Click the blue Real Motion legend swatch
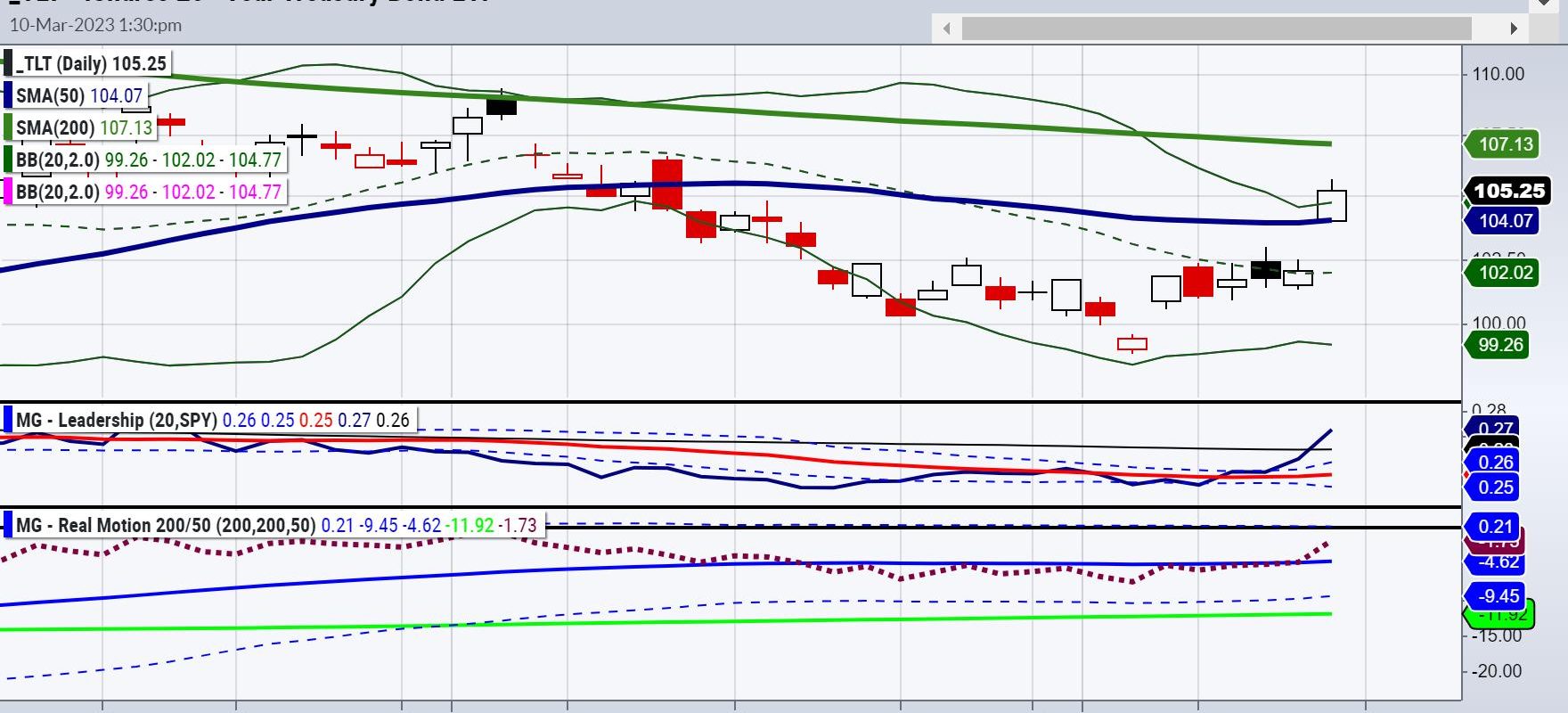 point(8,525)
